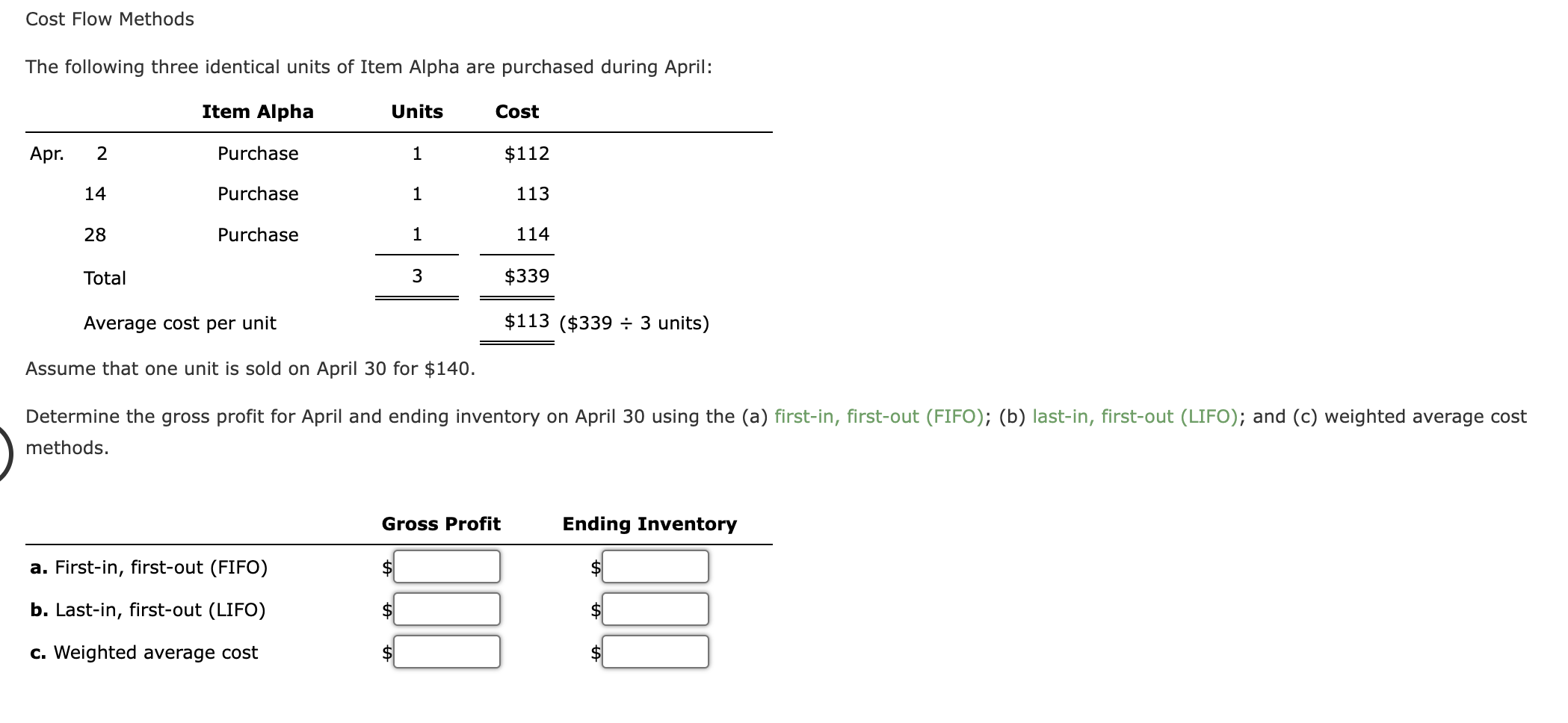Select the Average cost per unit row
The width and height of the screenshot is (1568, 723).
(x=179, y=323)
